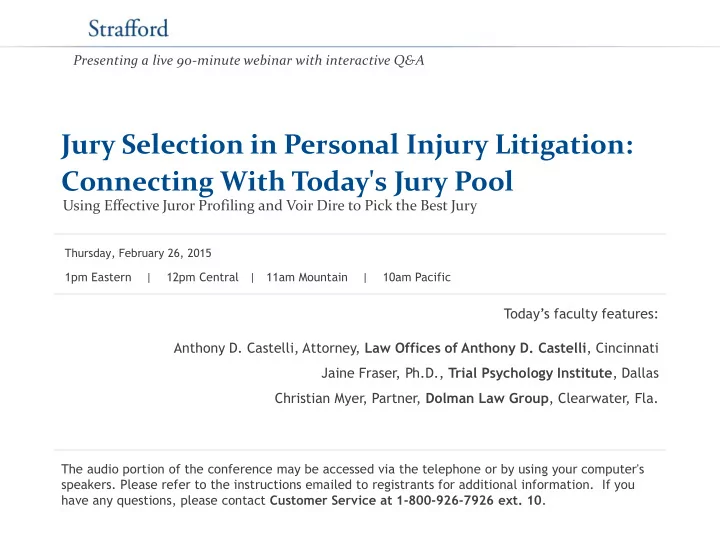Select the webinar tagline text
This screenshot has width=720, height=540.
pos(248,61)
